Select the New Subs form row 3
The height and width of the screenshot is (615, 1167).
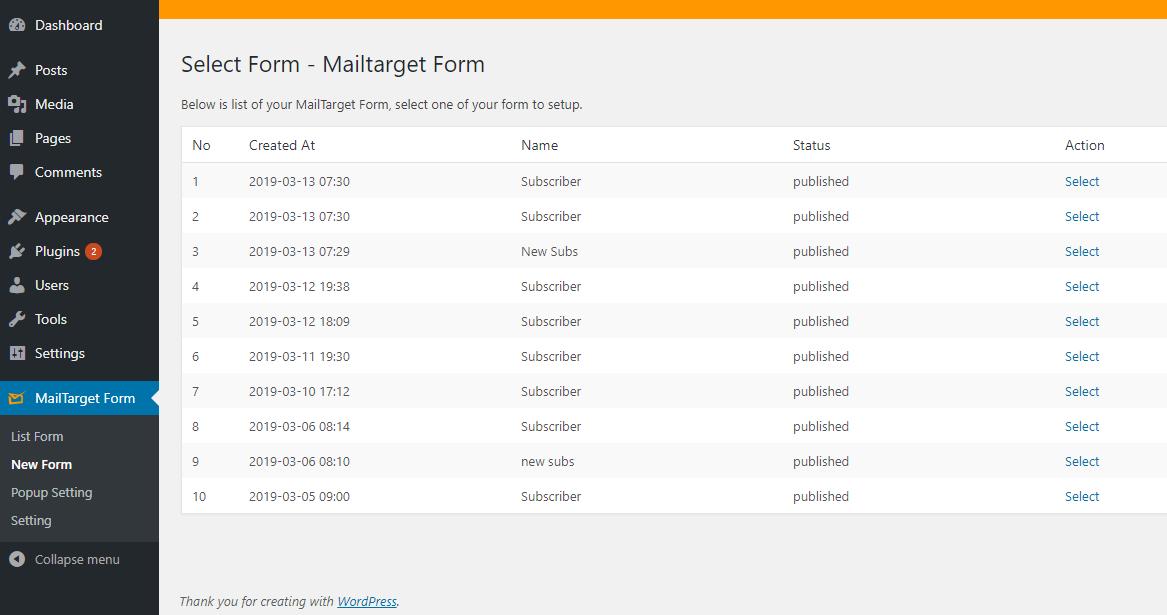[1081, 252]
